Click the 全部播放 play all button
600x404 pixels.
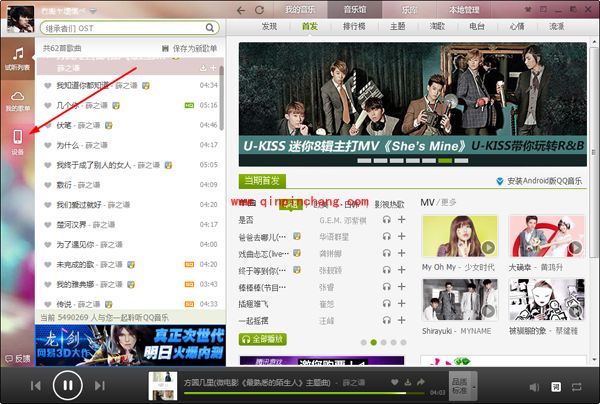[x=265, y=340]
